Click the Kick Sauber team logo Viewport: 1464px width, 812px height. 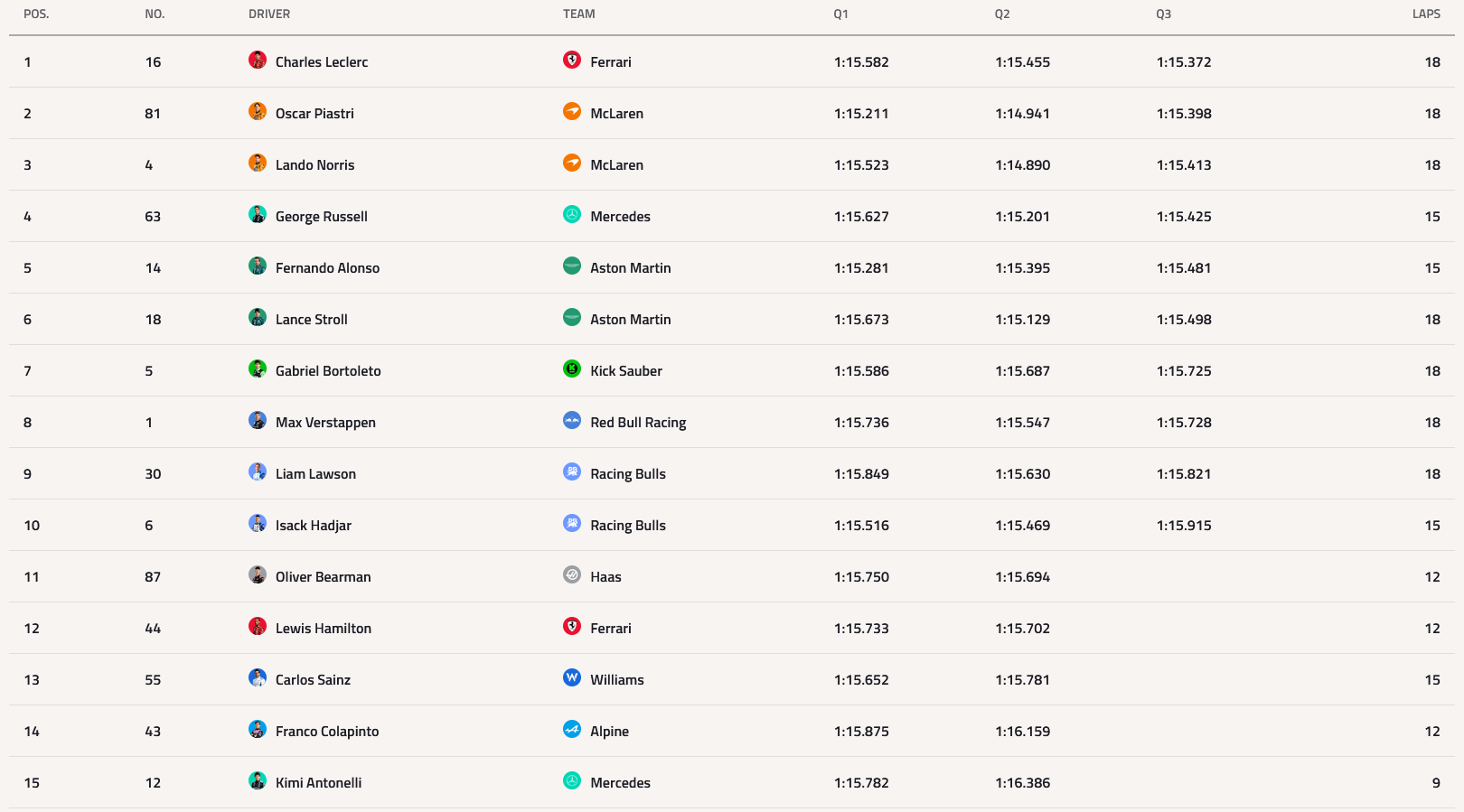pyautogui.click(x=572, y=369)
